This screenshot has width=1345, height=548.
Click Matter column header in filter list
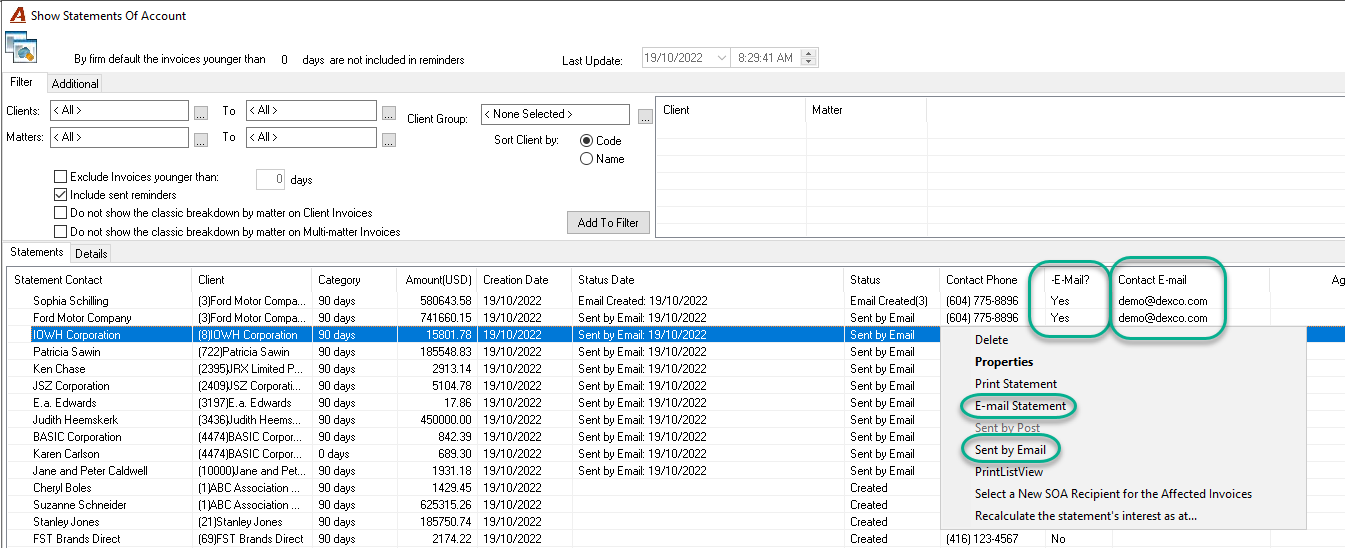(x=866, y=110)
